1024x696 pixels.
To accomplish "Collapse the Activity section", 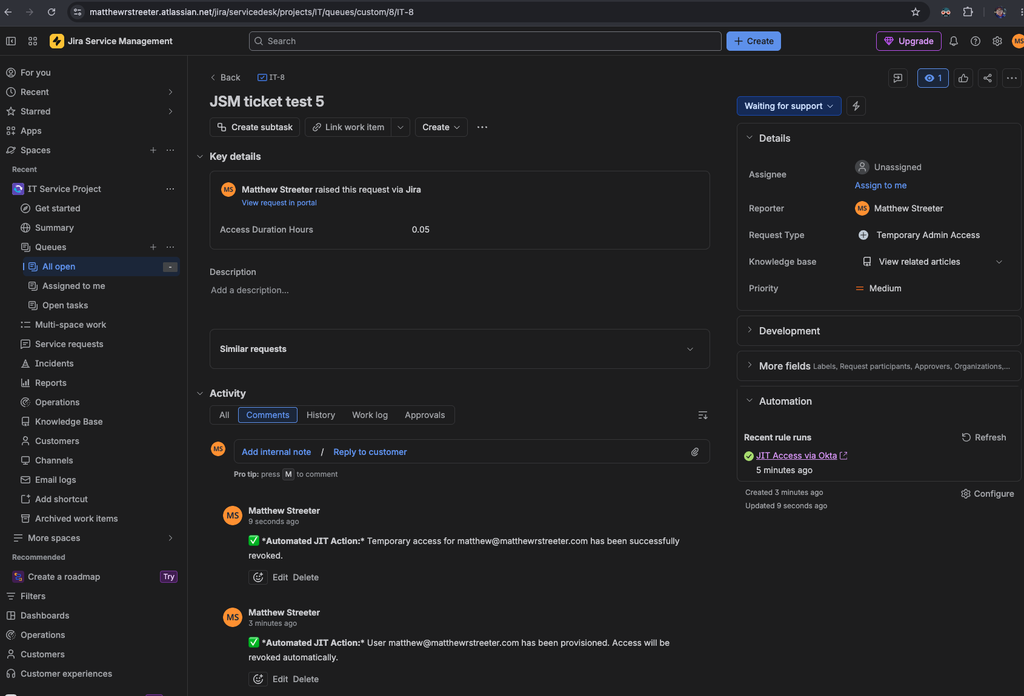I will click(200, 394).
